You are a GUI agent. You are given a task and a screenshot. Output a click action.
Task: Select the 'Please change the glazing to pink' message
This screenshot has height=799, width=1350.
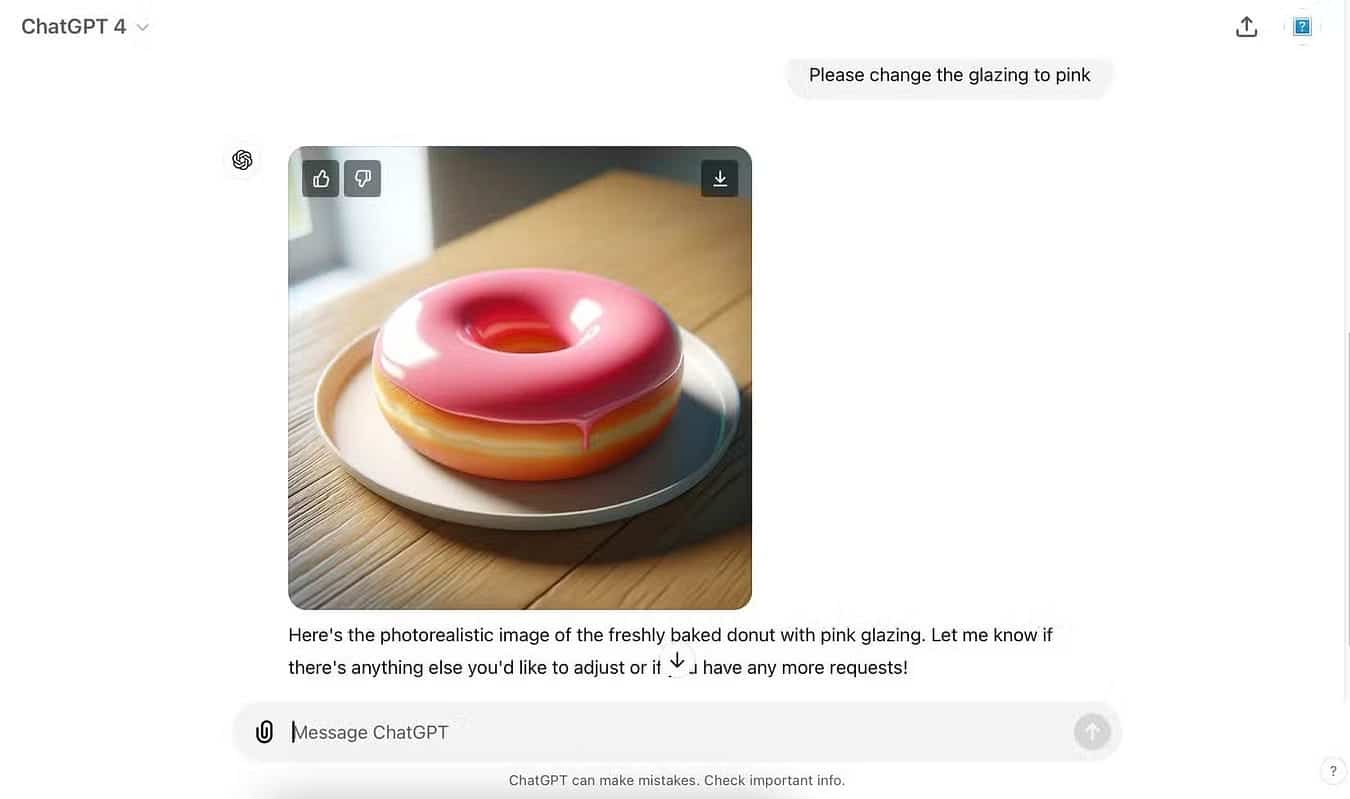949,75
